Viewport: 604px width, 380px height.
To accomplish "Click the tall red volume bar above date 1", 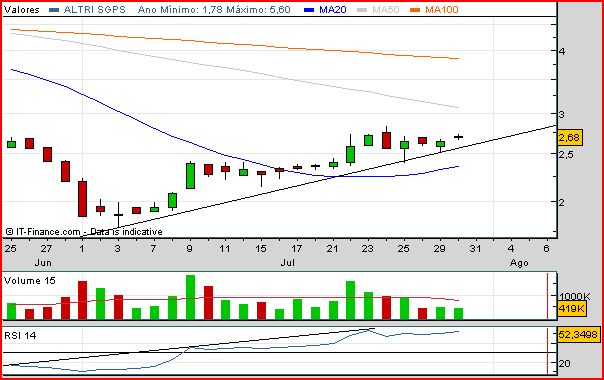I will point(82,300).
